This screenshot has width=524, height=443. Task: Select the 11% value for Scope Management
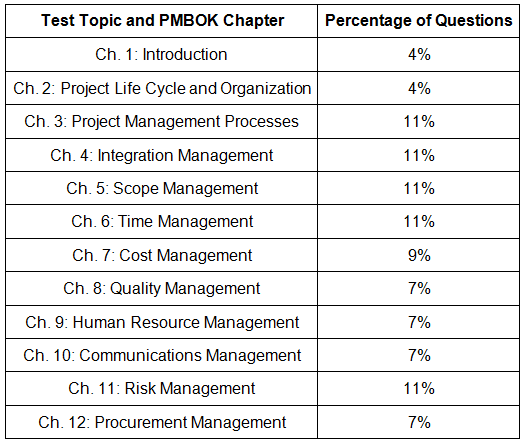[x=419, y=188]
